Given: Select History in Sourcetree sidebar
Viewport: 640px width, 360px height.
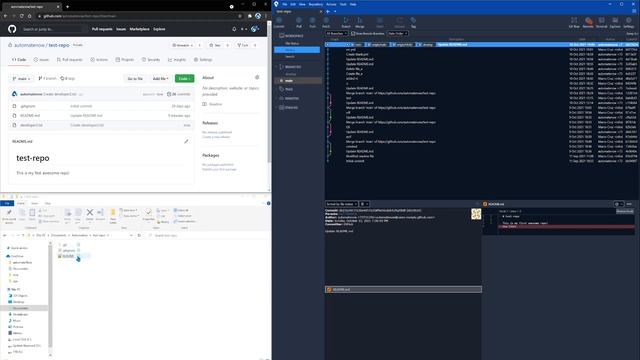Looking at the screenshot, I should point(297,50).
